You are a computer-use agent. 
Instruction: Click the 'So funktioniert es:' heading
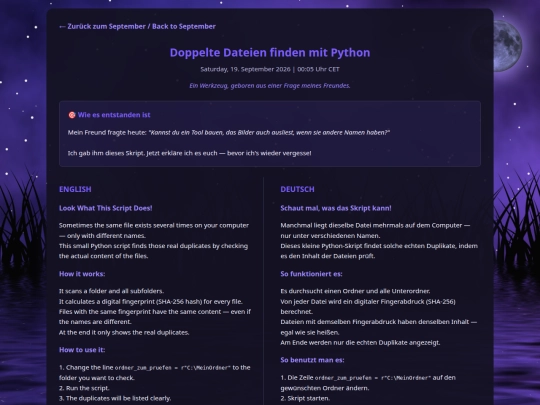tap(311, 274)
